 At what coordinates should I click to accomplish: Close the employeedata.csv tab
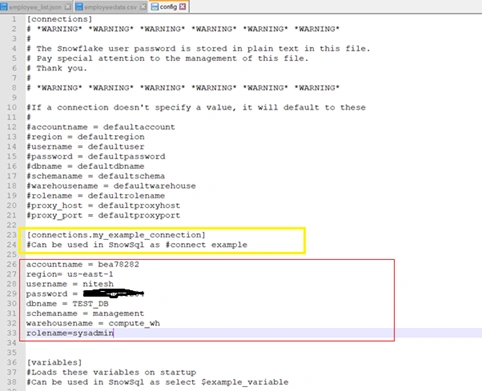tap(143, 7)
